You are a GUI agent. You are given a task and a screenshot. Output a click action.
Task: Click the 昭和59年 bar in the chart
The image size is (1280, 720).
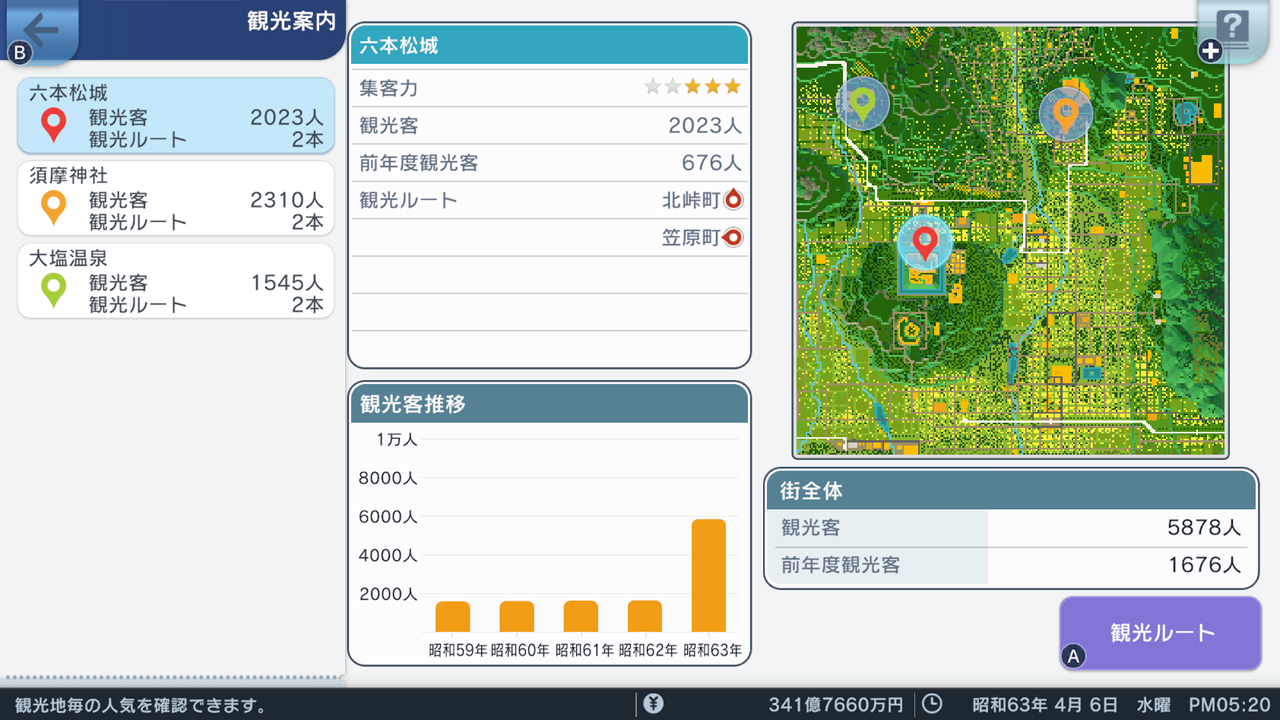(453, 616)
